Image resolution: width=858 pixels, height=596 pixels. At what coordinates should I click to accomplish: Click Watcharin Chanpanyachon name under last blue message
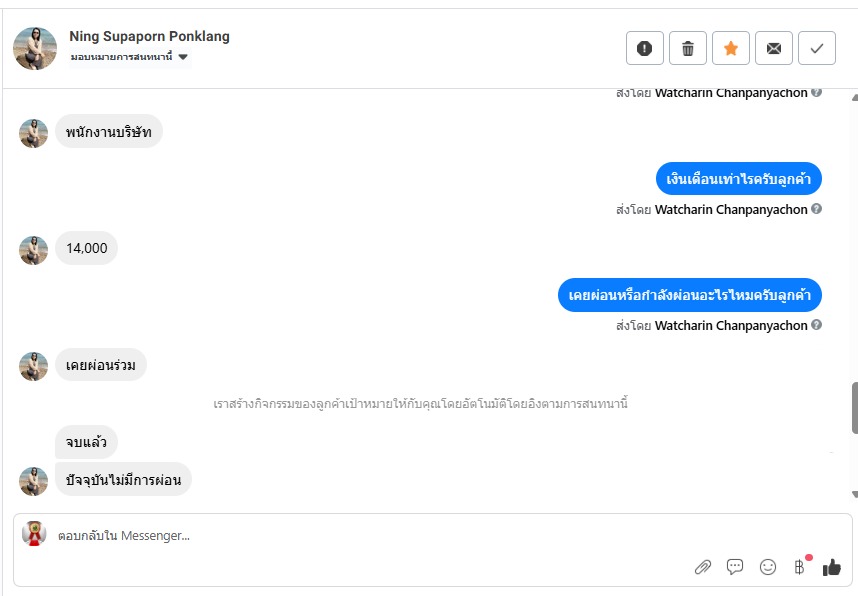730,326
